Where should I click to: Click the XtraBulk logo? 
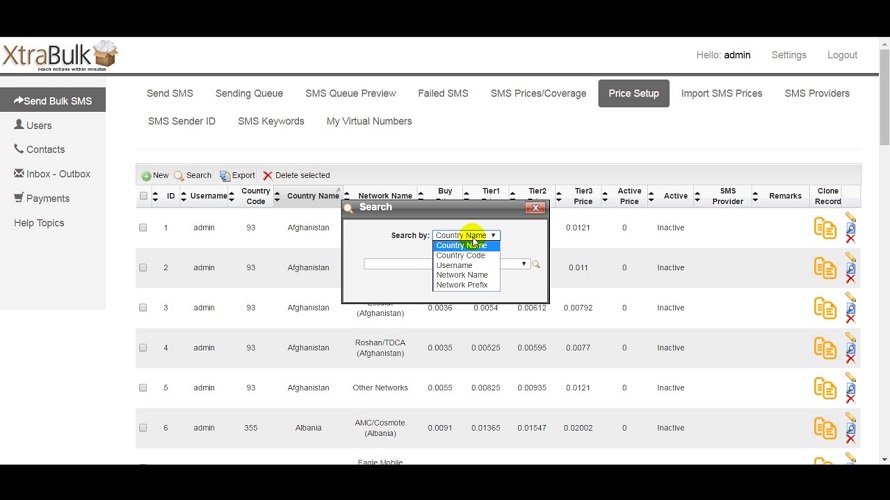[x=60, y=56]
